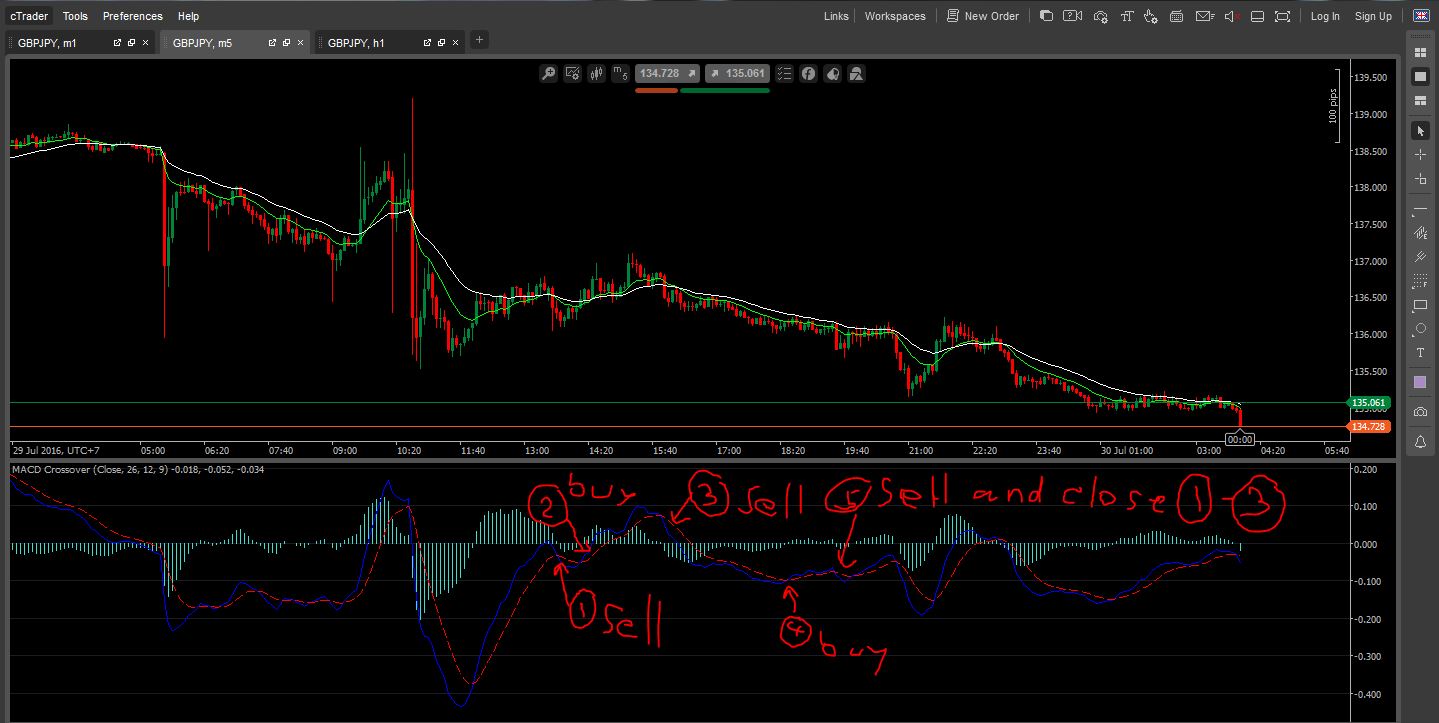Click the New Order button
This screenshot has height=723, width=1439.
[x=983, y=16]
